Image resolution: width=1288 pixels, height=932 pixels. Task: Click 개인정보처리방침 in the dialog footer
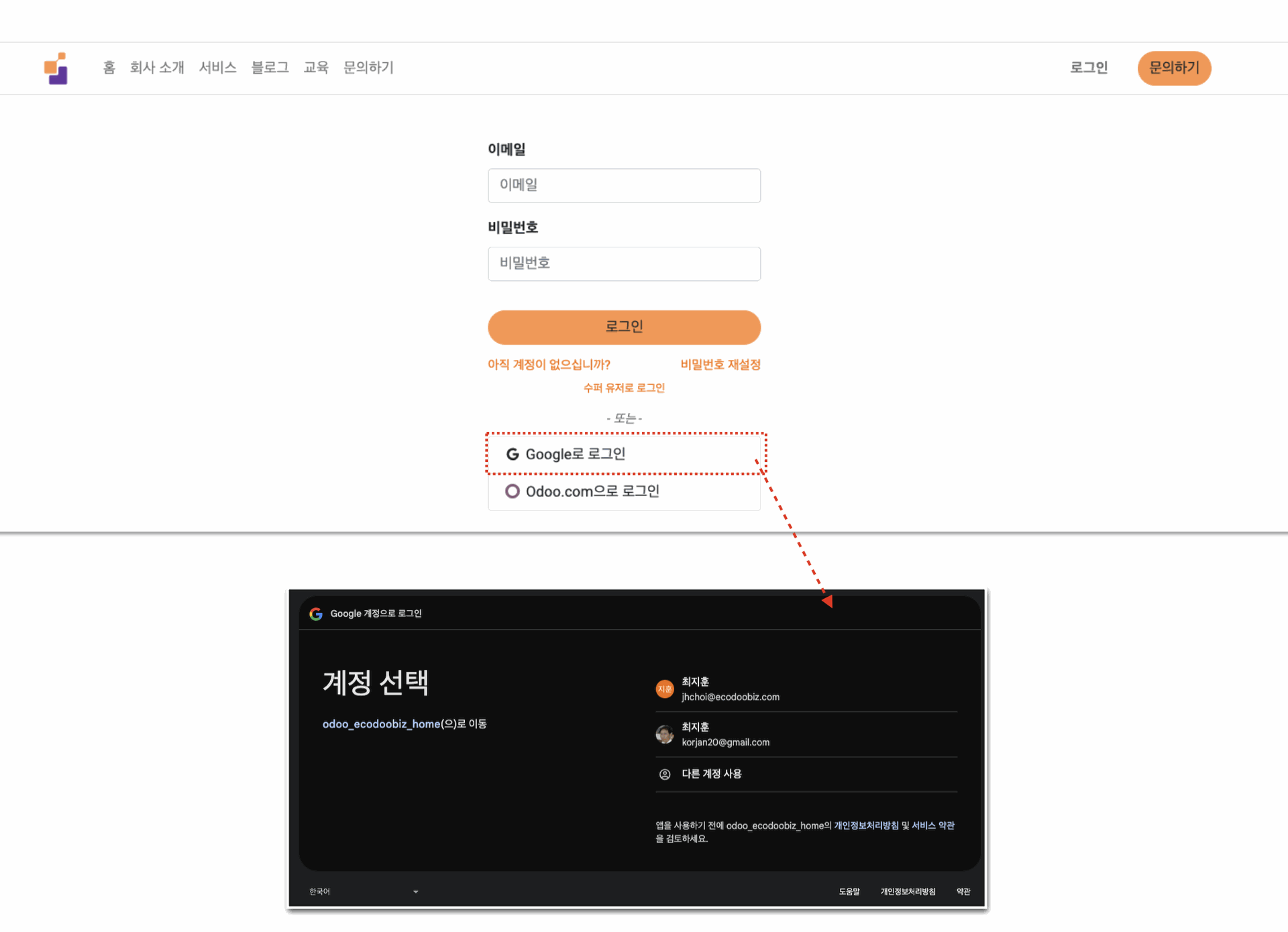coord(908,892)
